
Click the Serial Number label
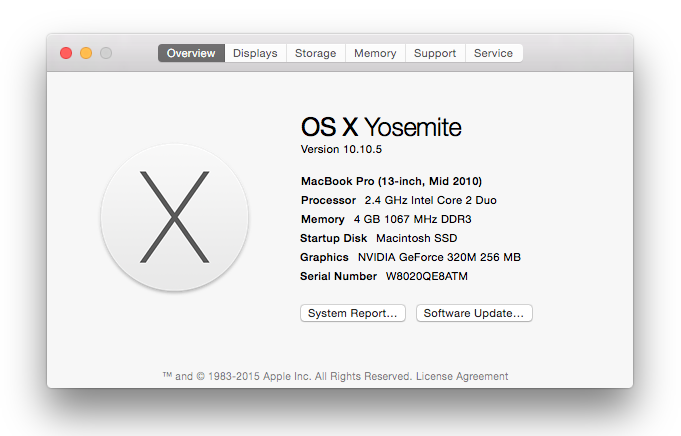[x=338, y=277]
